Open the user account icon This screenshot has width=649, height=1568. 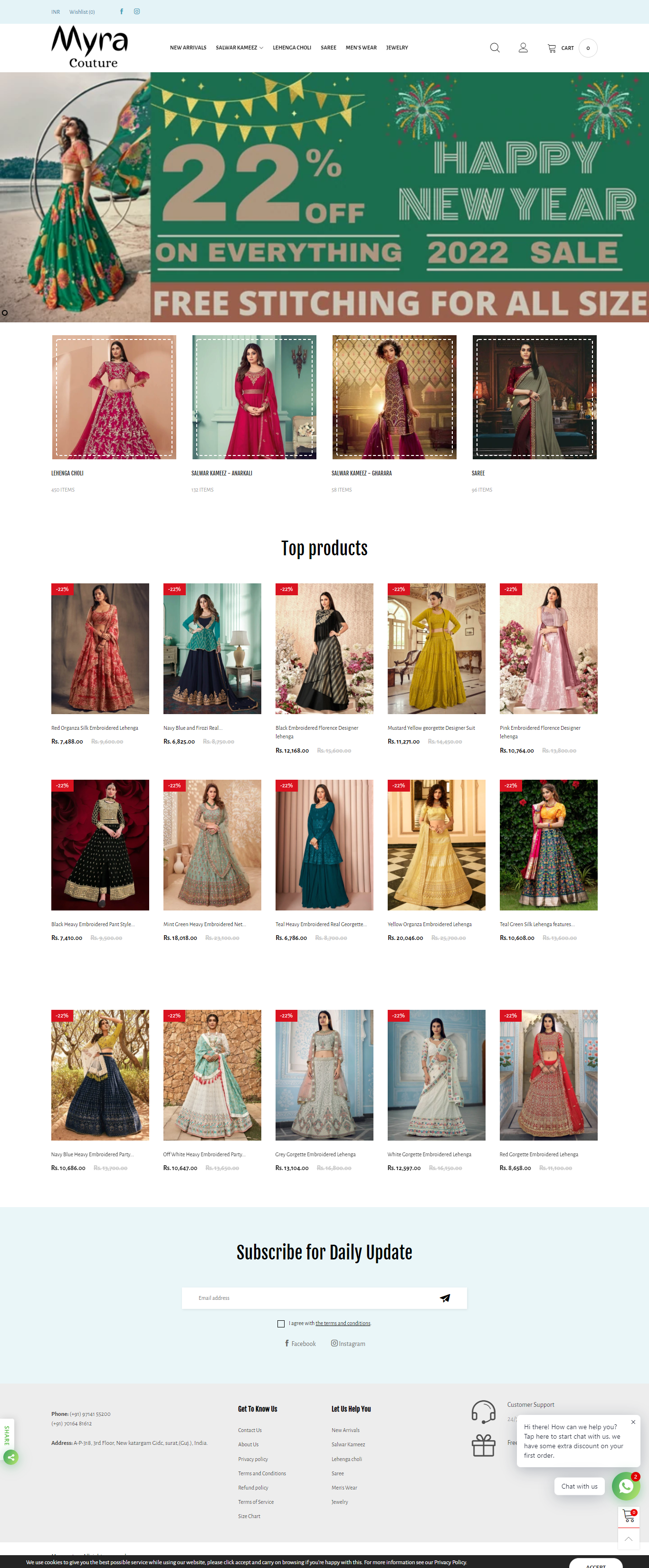tap(523, 48)
